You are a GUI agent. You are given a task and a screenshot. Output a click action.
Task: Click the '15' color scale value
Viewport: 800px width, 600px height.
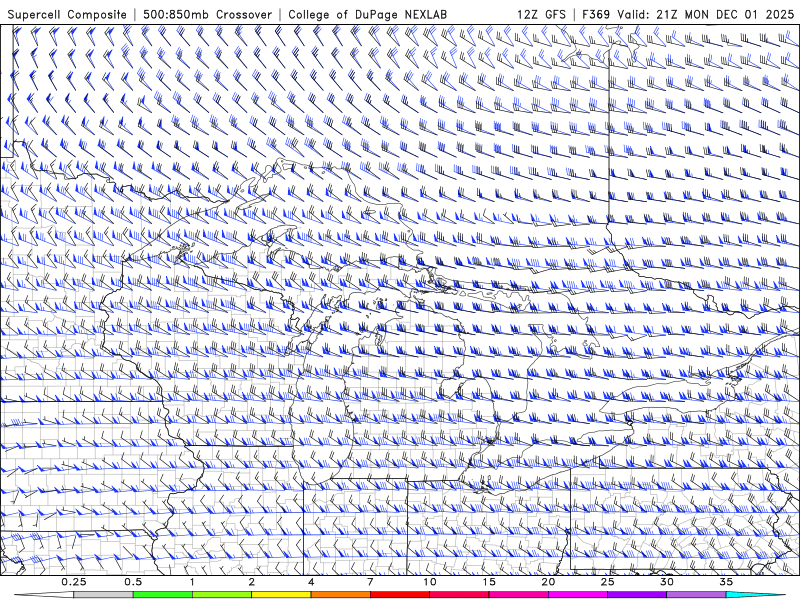489,582
